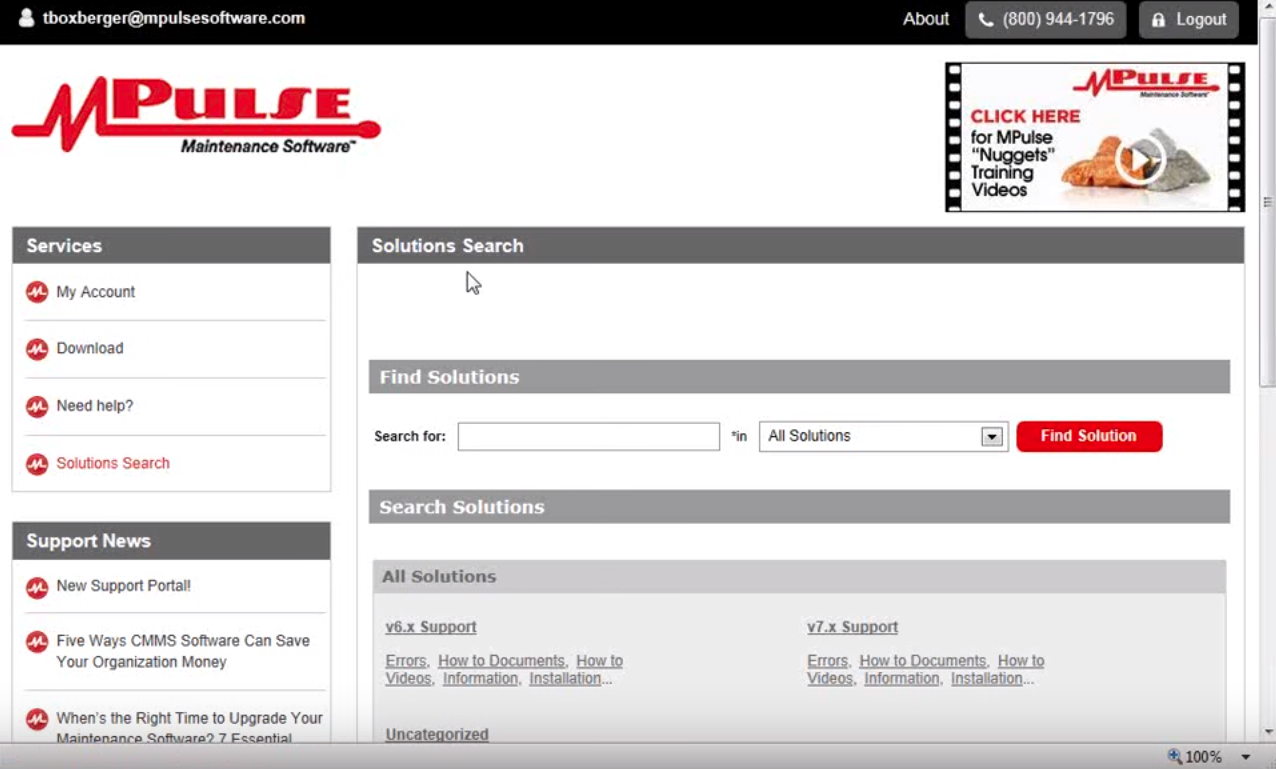Screen dimensions: 1276x769
Task: Click the red pulse icon next to Download
Action: pos(37,349)
